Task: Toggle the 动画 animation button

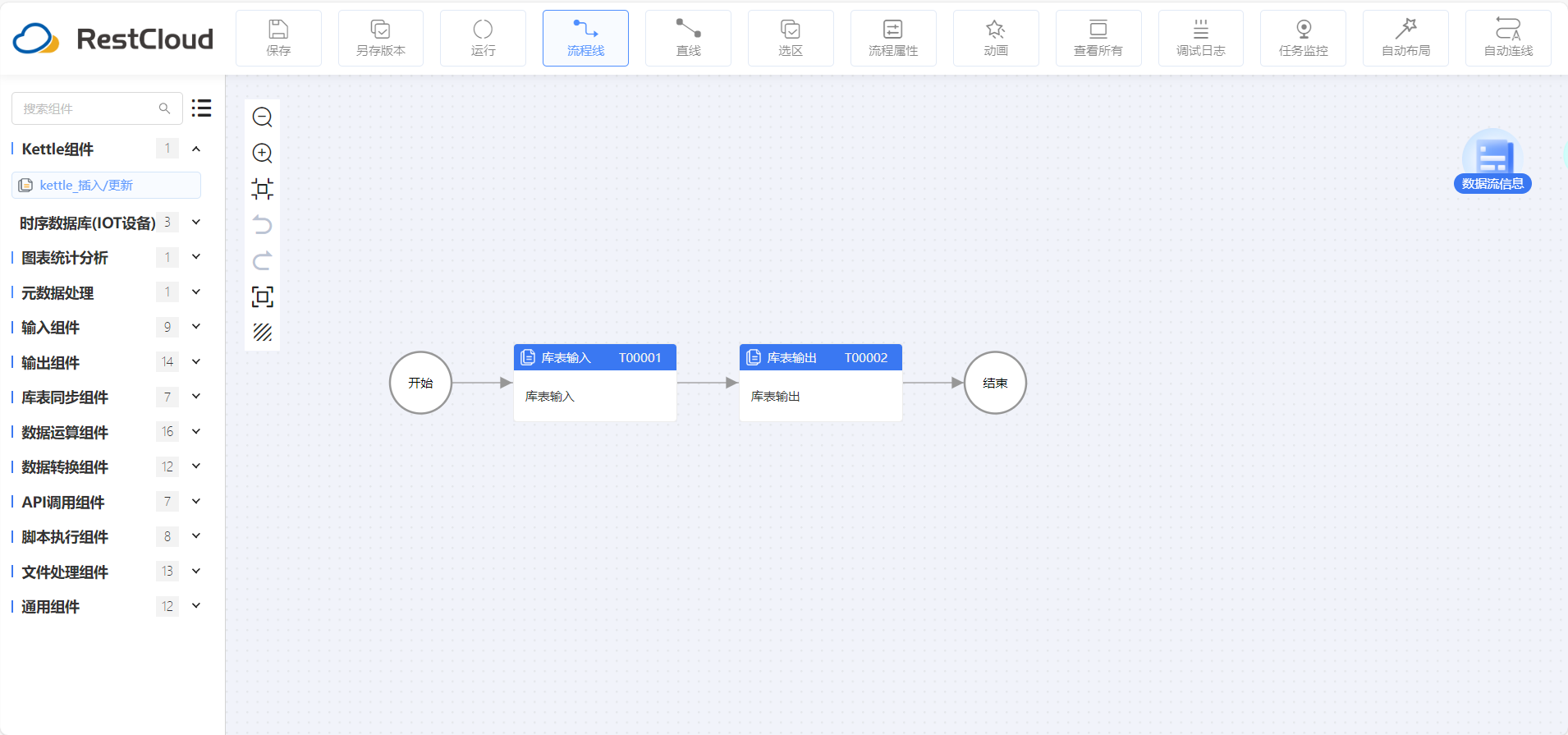Action: [x=996, y=38]
